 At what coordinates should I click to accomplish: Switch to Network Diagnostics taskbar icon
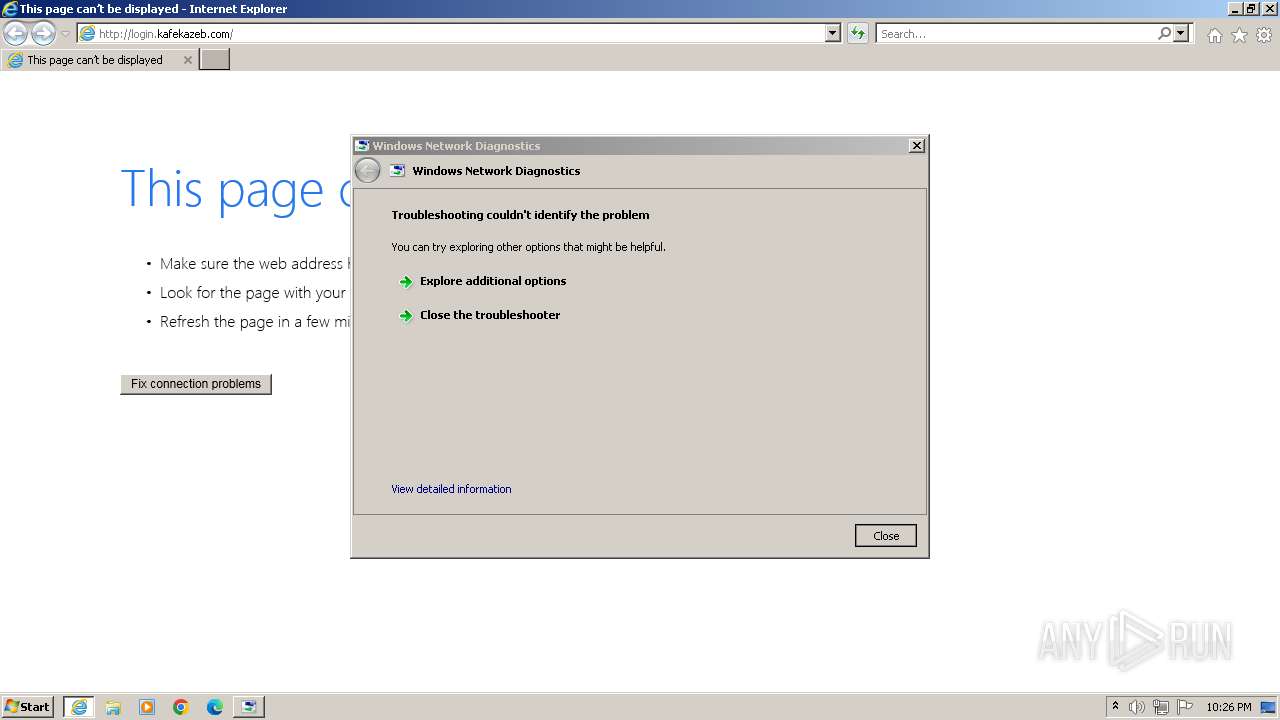[249, 707]
